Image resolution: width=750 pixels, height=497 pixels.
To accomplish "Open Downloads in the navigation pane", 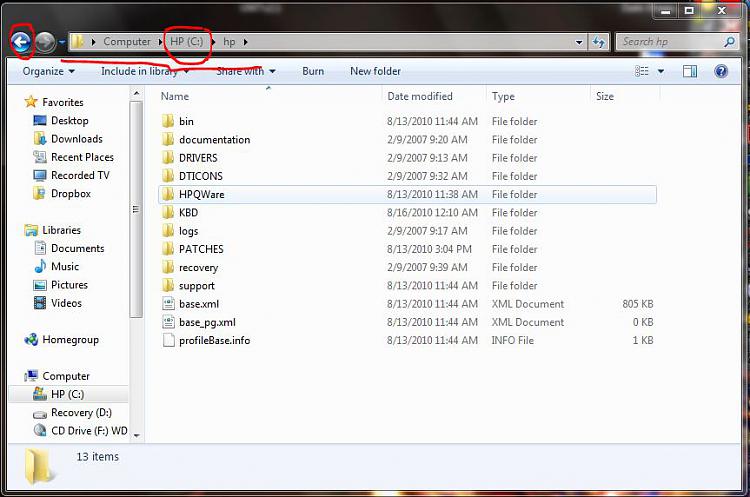I will point(68,139).
